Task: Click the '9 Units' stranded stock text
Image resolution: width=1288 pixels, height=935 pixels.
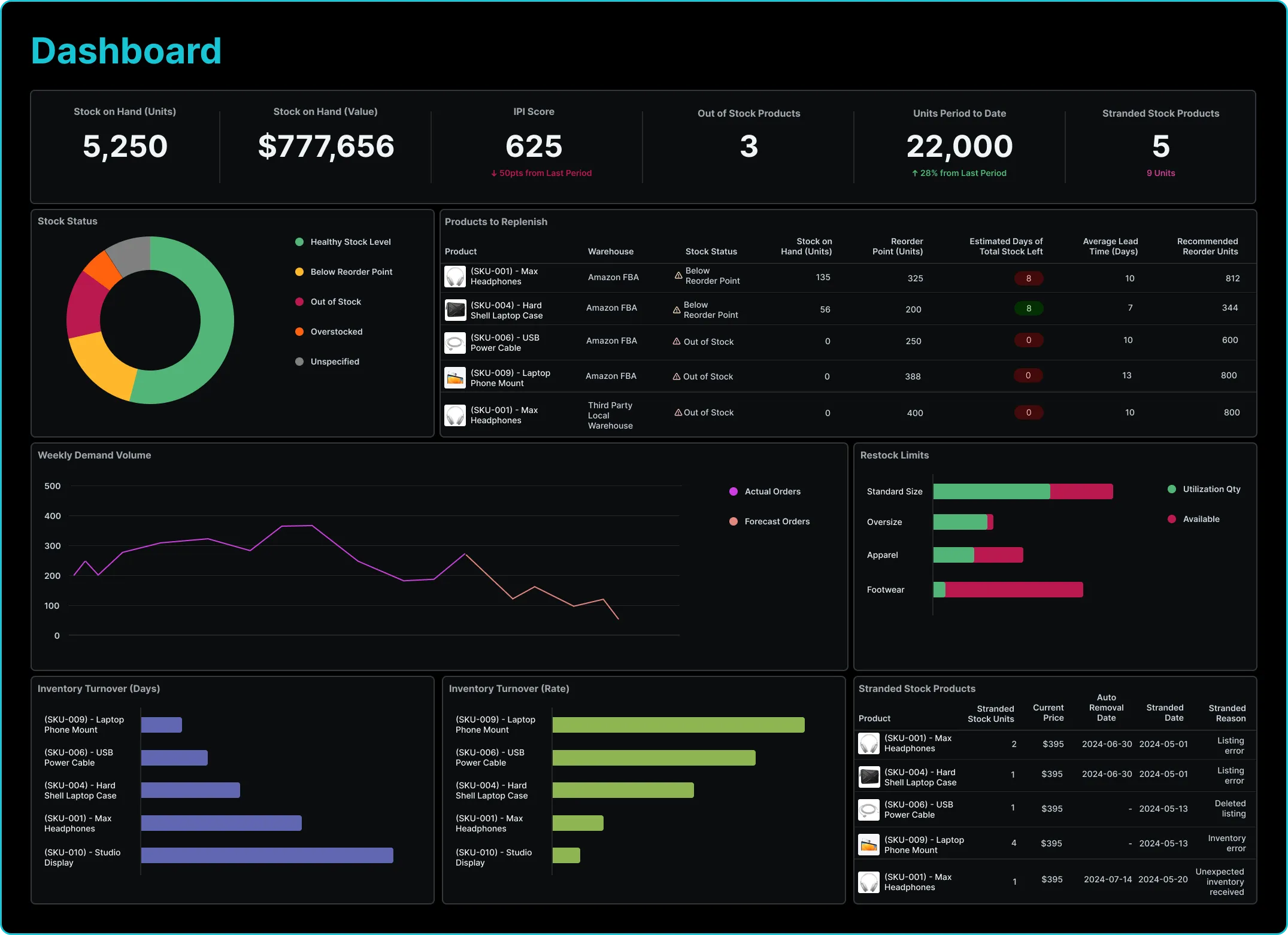Action: pos(1161,173)
